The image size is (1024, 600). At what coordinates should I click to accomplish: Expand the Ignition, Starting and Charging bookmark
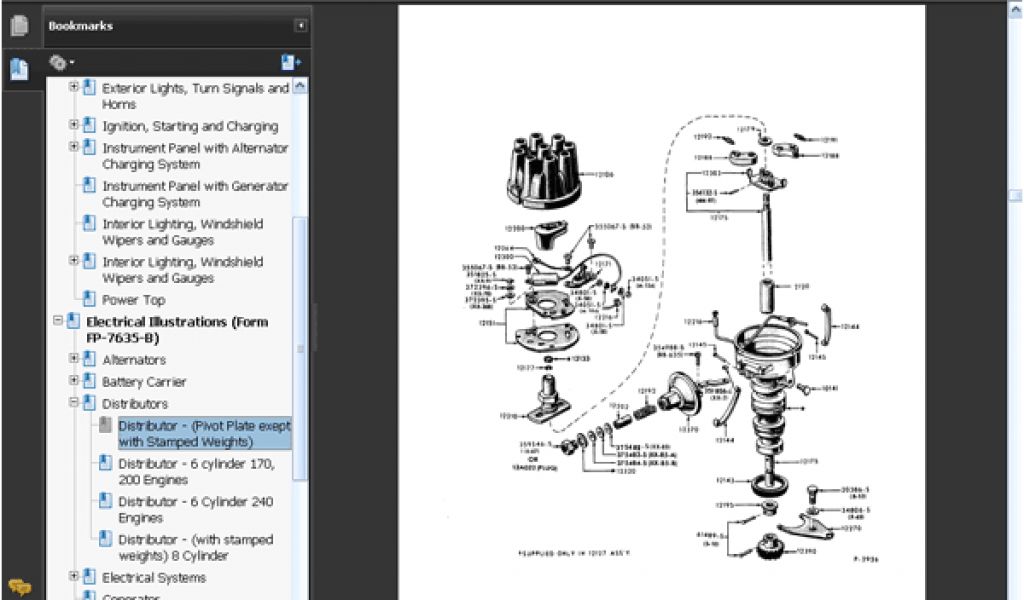[74, 126]
